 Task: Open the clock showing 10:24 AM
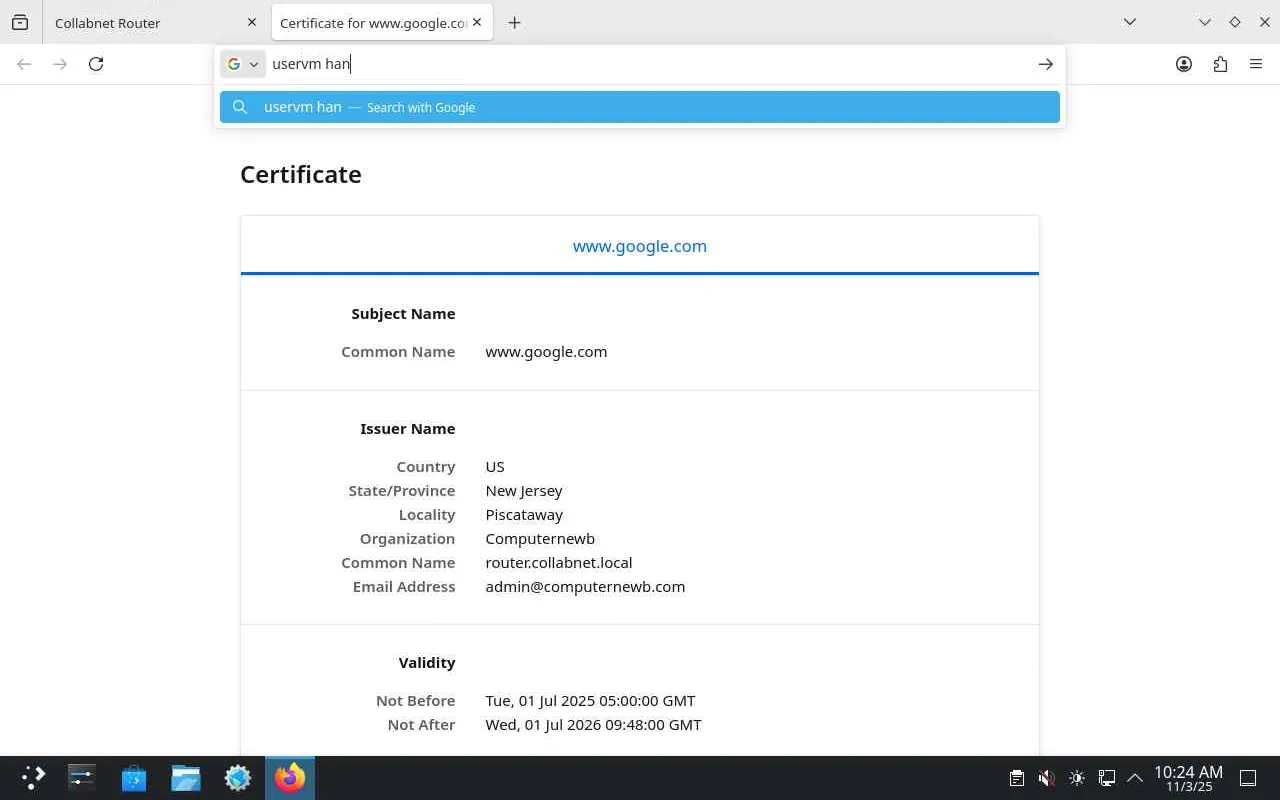coord(1188,778)
